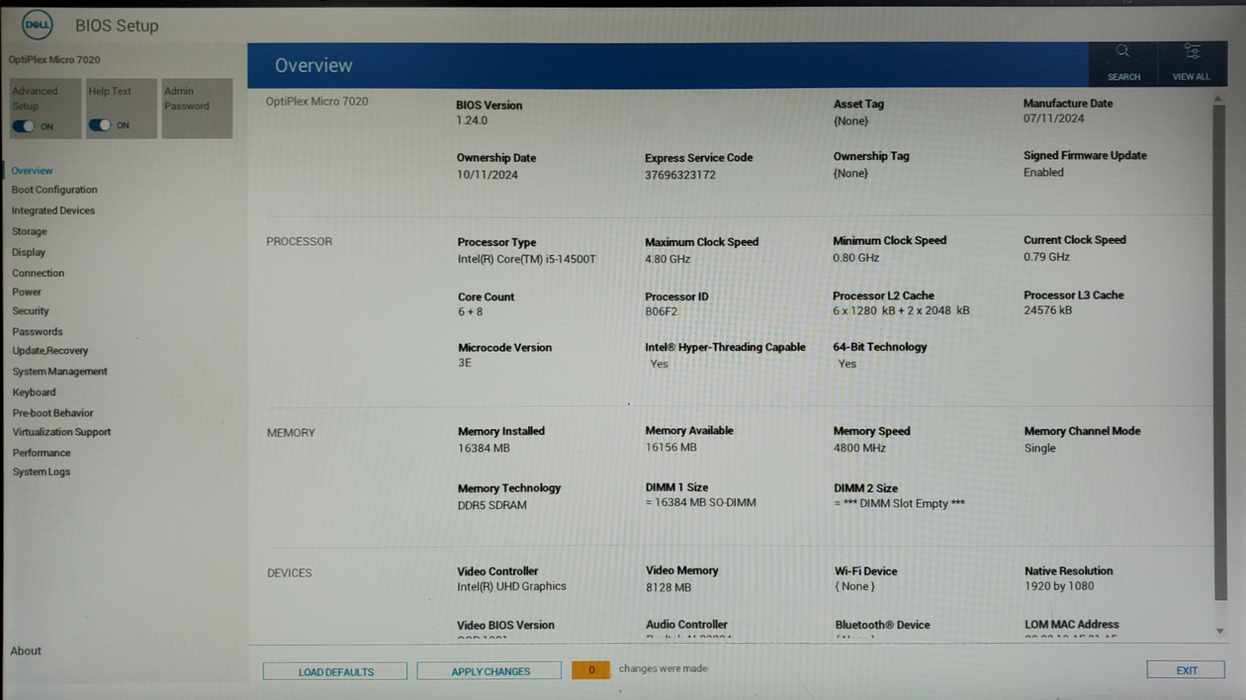Open the Admin Password panel
The width and height of the screenshot is (1246, 700).
(197, 108)
